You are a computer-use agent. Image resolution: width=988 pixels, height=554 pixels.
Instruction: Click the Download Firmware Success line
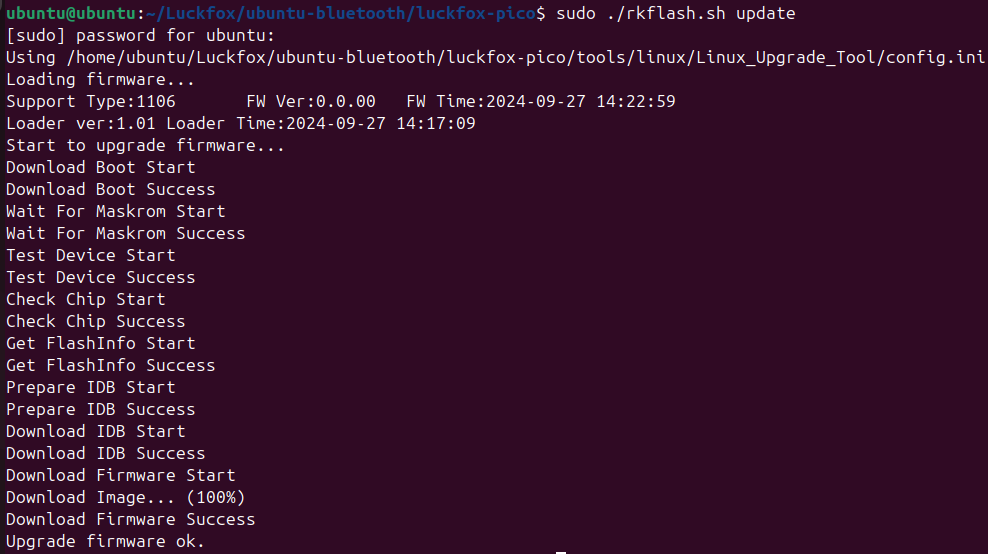130,519
